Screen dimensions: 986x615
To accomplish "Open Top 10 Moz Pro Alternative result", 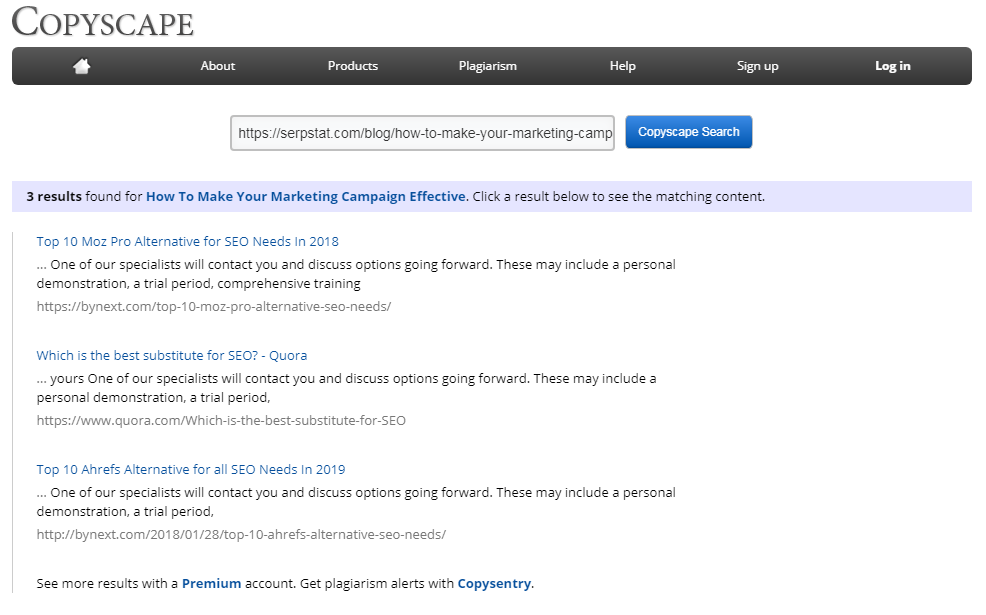I will (187, 241).
